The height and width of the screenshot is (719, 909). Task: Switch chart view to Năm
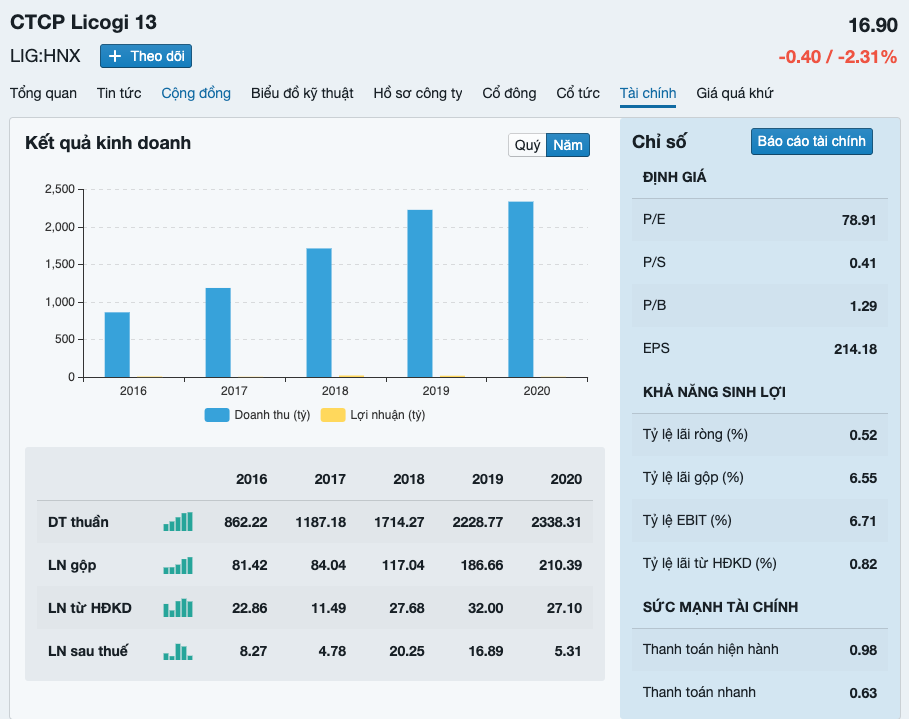pyautogui.click(x=568, y=145)
